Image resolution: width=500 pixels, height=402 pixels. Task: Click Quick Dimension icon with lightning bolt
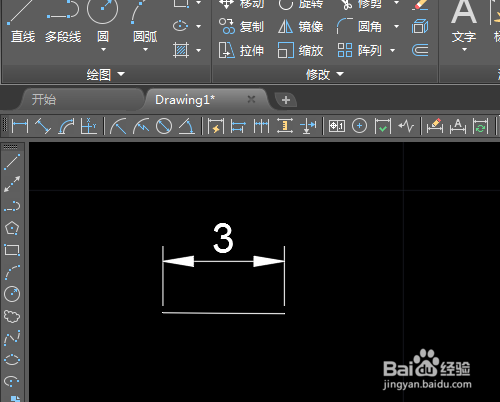[215, 127]
